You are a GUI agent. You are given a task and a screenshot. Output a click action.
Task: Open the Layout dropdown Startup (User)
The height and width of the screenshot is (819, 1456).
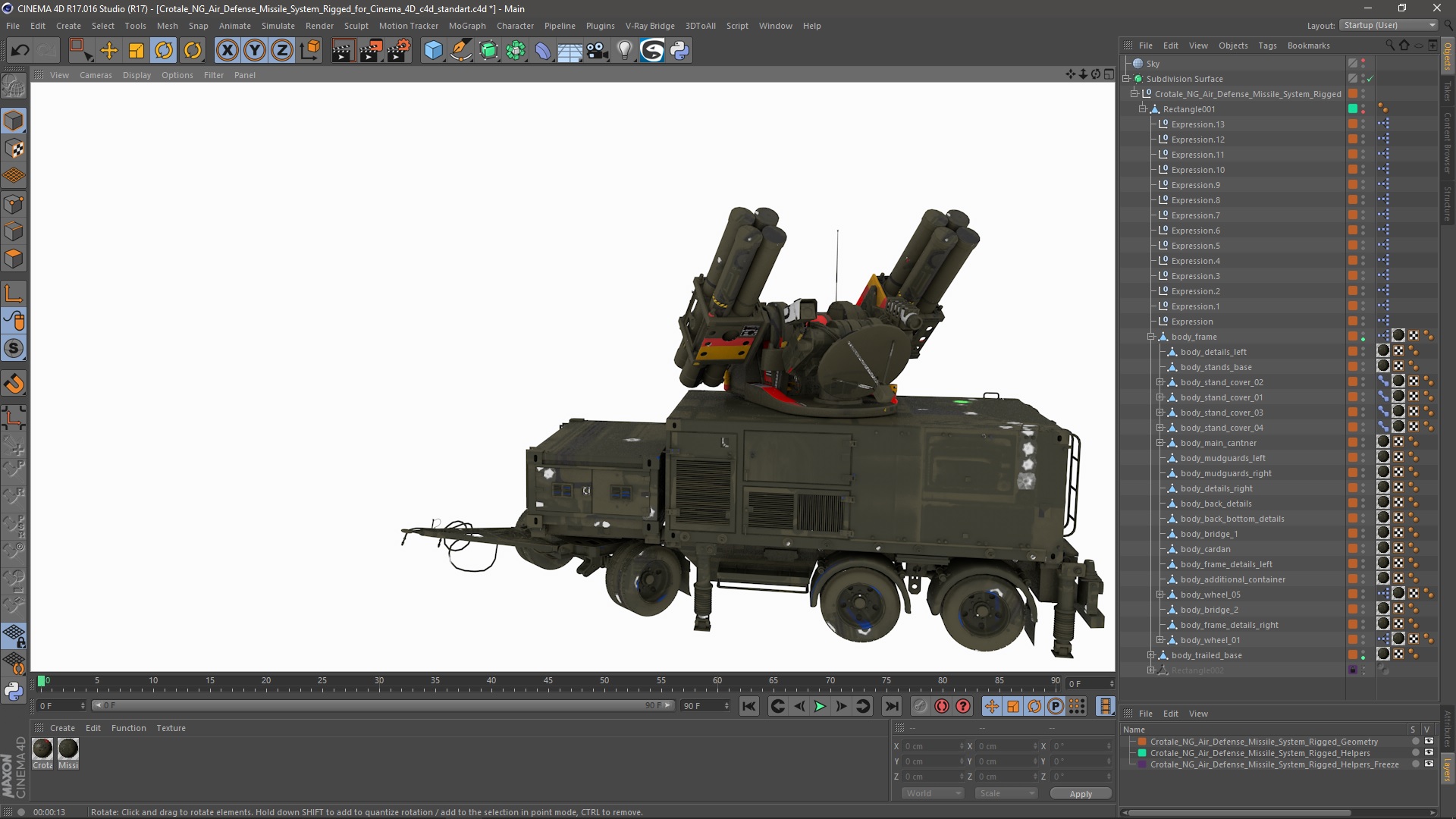click(x=1388, y=25)
